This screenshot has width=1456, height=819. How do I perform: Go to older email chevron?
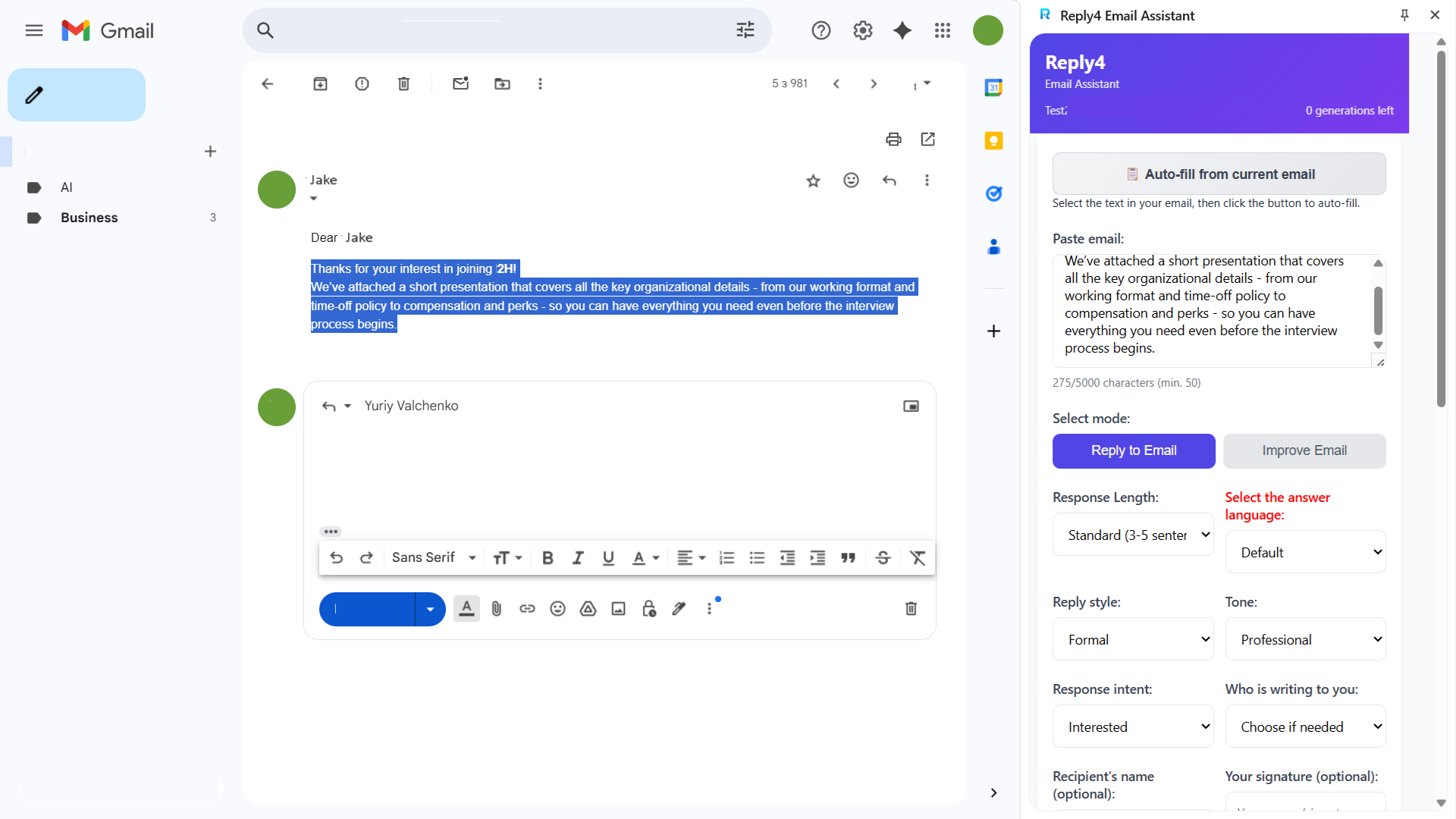874,84
